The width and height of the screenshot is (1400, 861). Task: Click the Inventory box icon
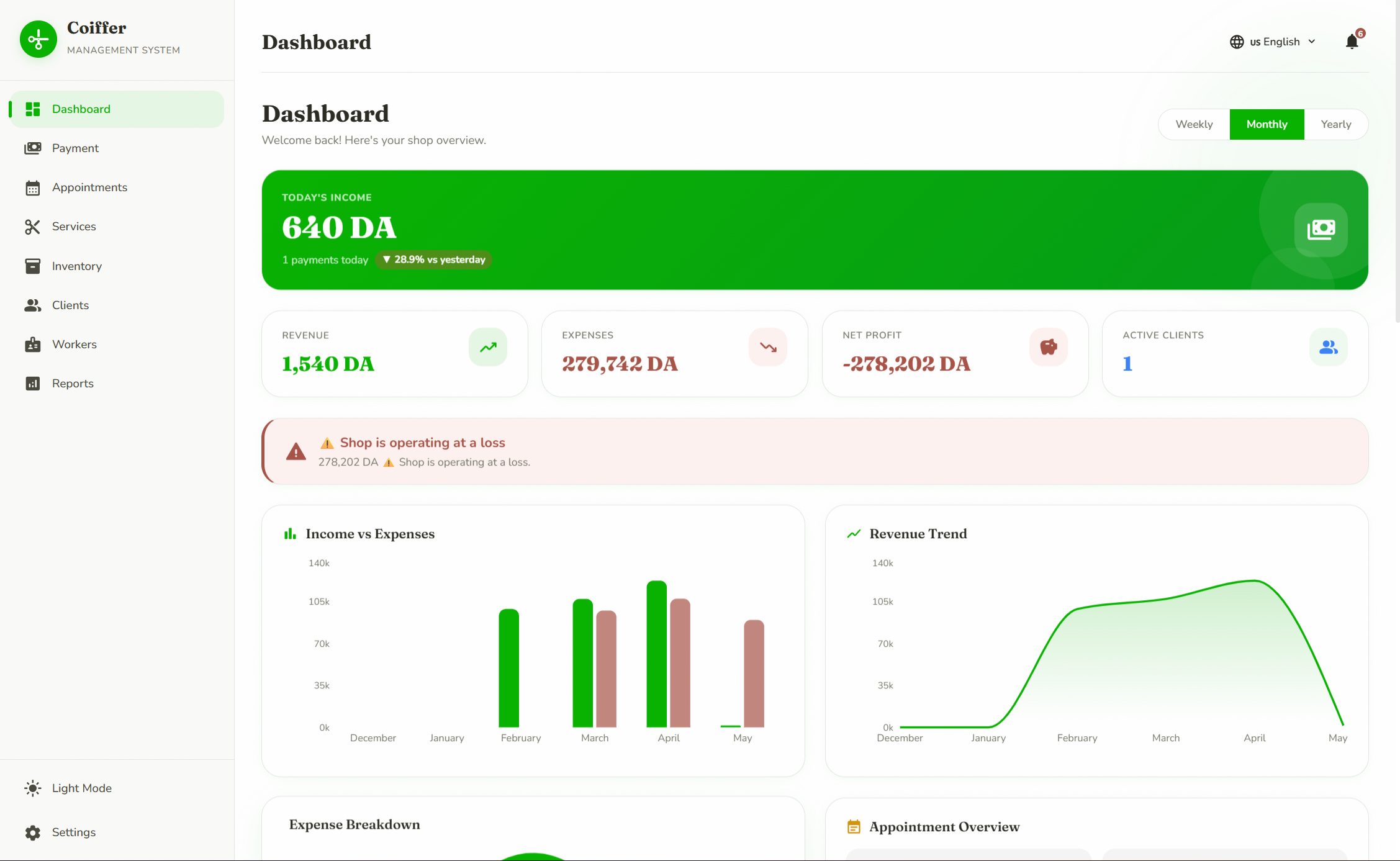click(33, 266)
